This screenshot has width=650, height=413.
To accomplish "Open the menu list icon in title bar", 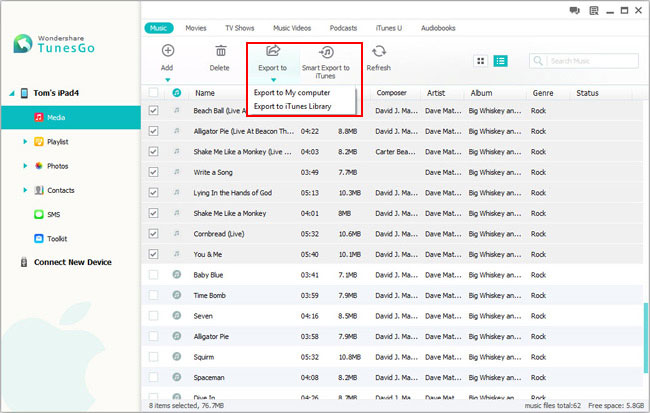I will coord(594,10).
